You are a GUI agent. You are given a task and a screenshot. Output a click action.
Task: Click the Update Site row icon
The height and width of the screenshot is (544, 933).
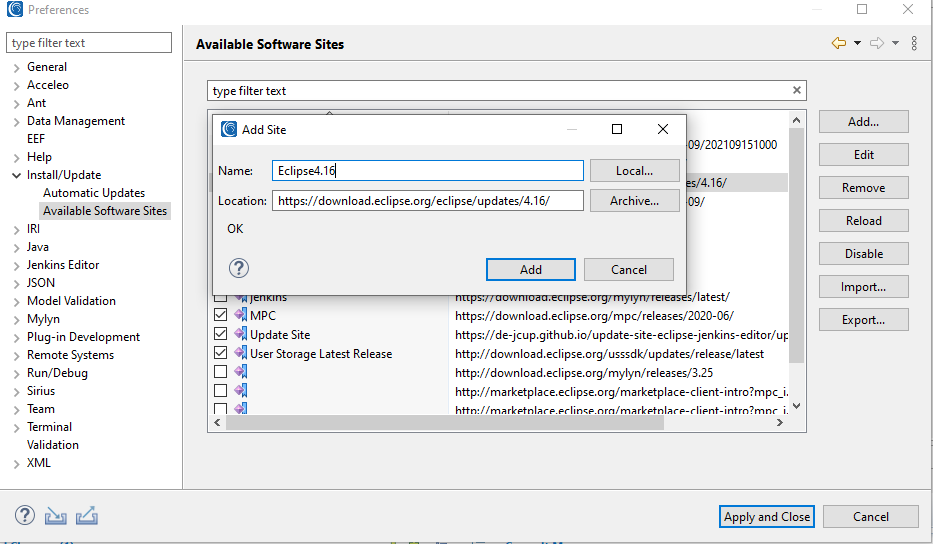240,334
